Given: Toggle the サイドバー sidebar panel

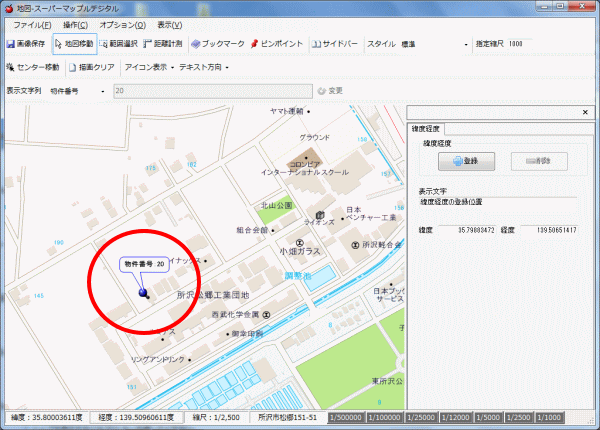Looking at the screenshot, I should [334, 45].
